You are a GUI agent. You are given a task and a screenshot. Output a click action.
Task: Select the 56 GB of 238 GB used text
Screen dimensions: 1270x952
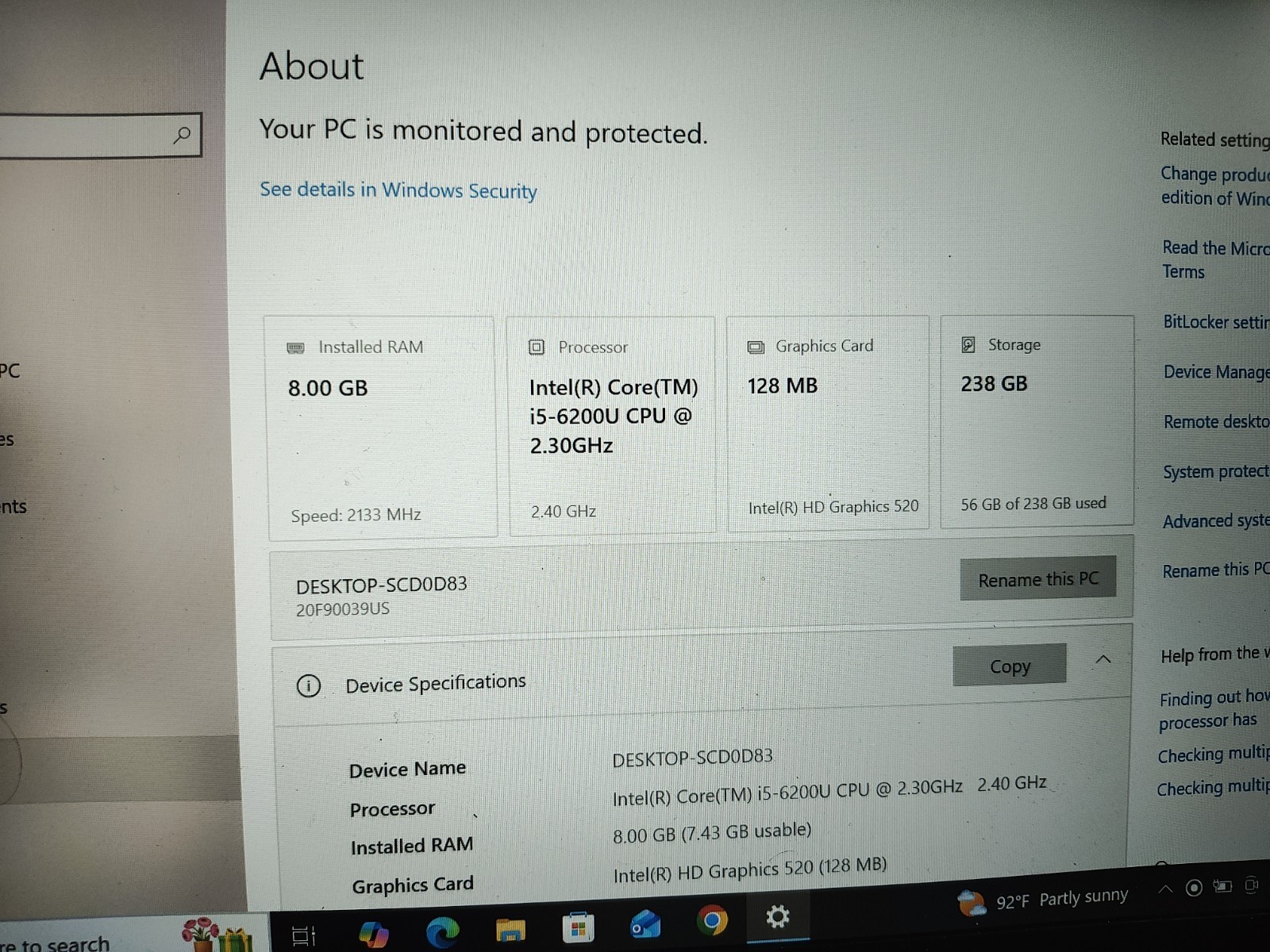coord(1033,504)
